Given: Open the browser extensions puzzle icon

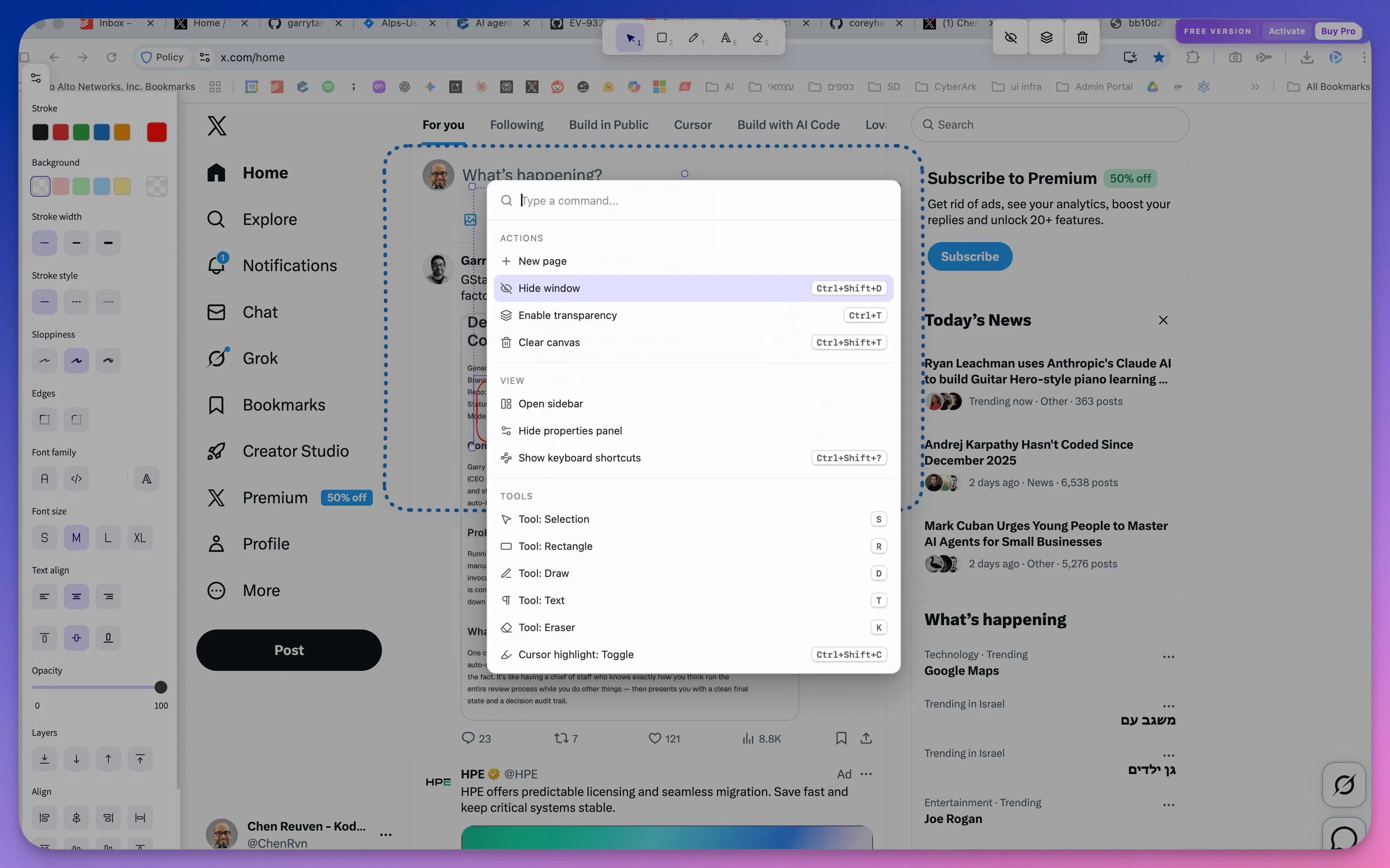Looking at the screenshot, I should (1192, 57).
